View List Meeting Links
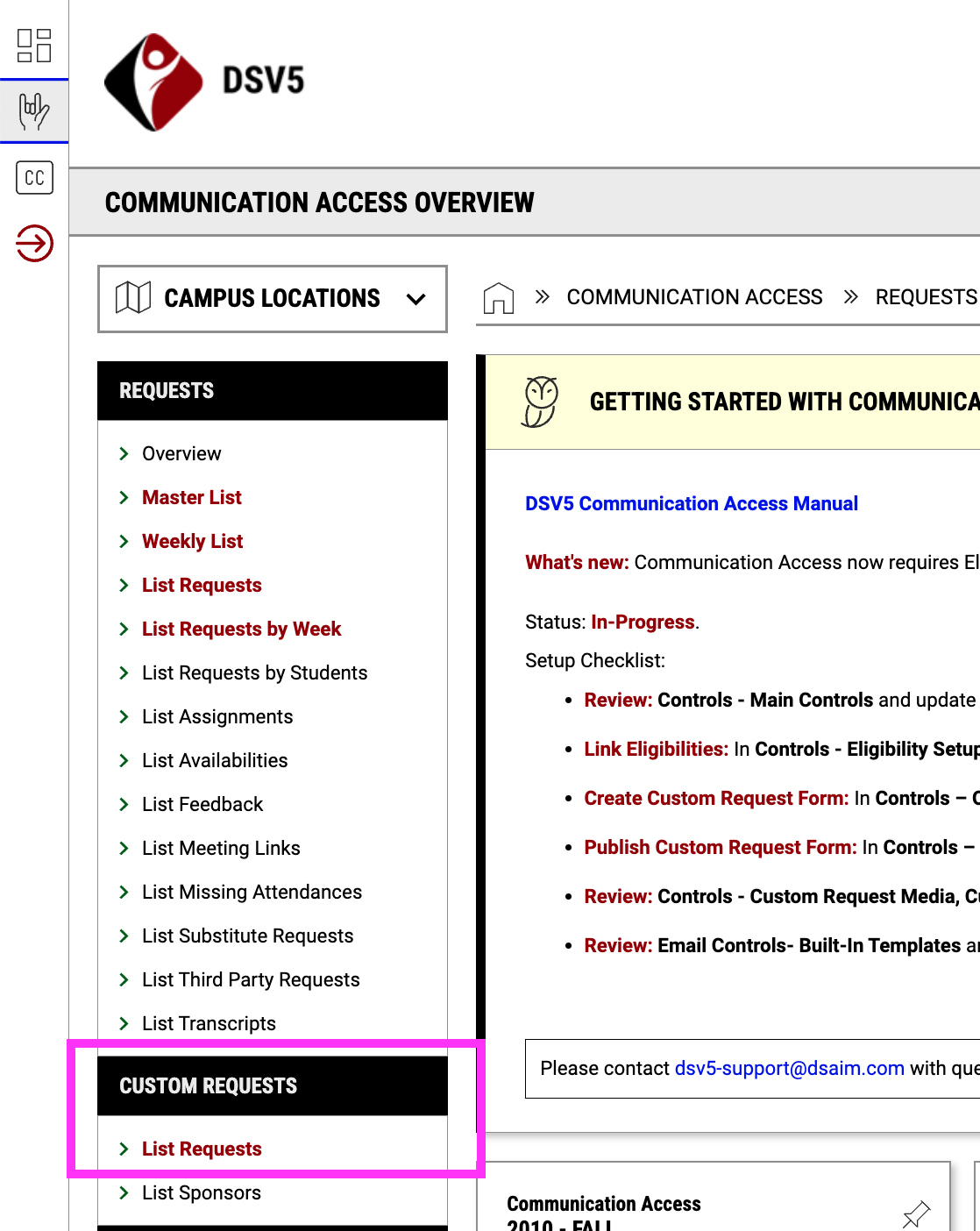The height and width of the screenshot is (1231, 980). pyautogui.click(x=221, y=848)
